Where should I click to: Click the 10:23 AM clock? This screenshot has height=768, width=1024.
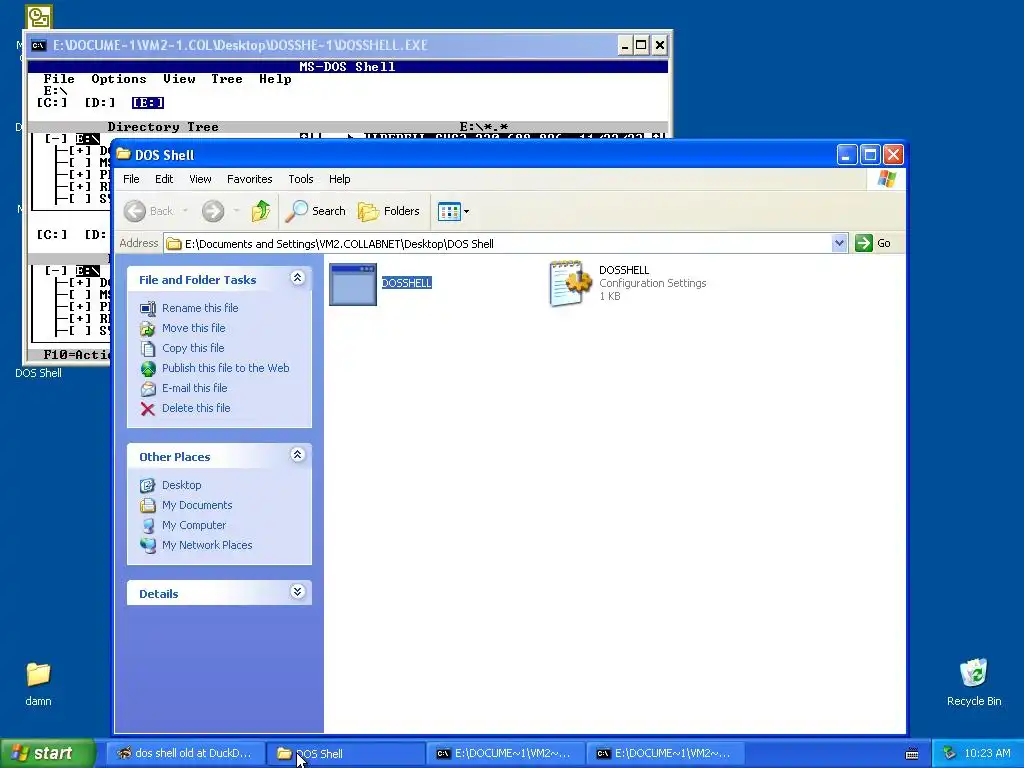tap(987, 753)
